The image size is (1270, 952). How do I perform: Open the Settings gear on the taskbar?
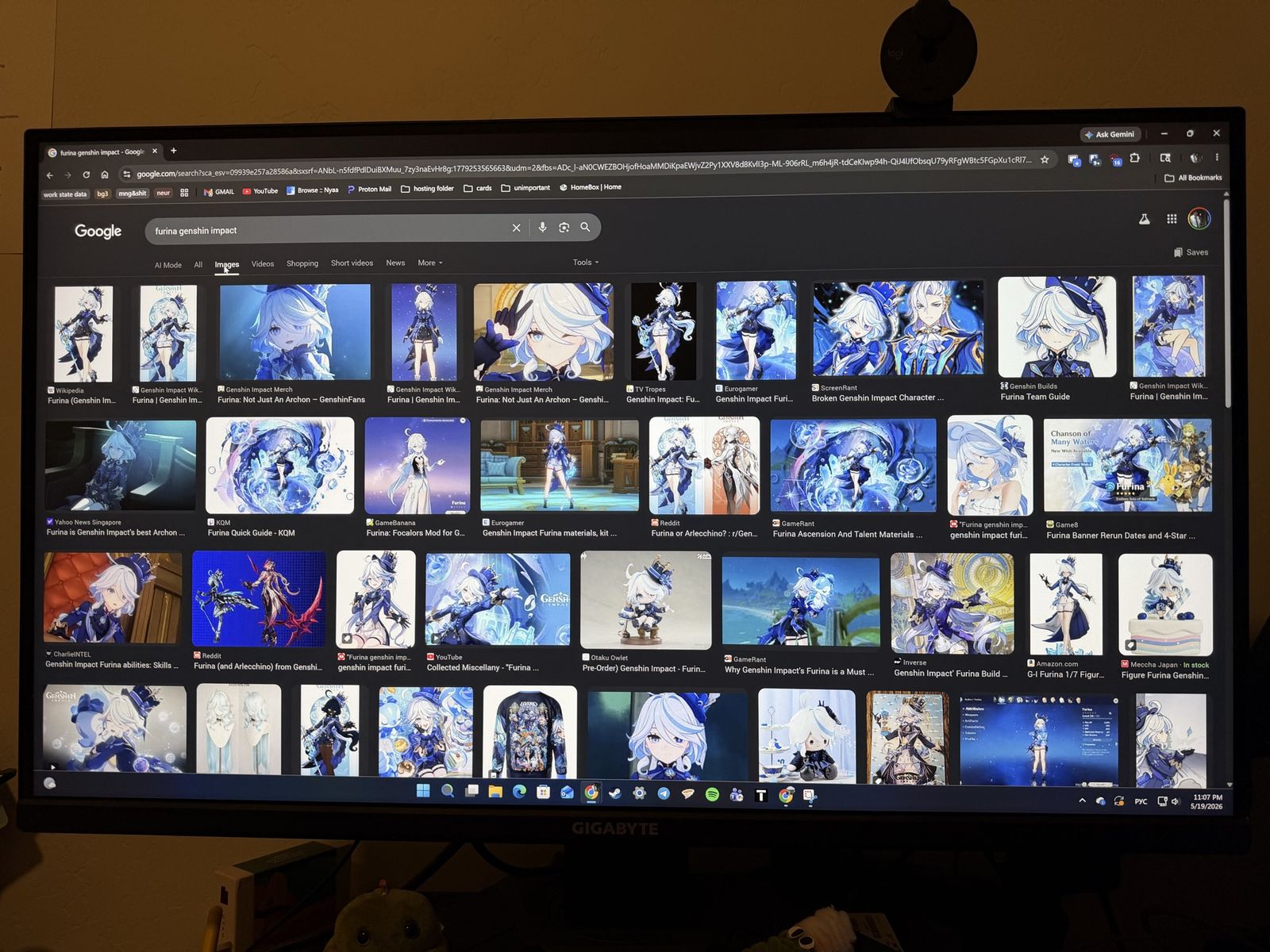pos(639,793)
